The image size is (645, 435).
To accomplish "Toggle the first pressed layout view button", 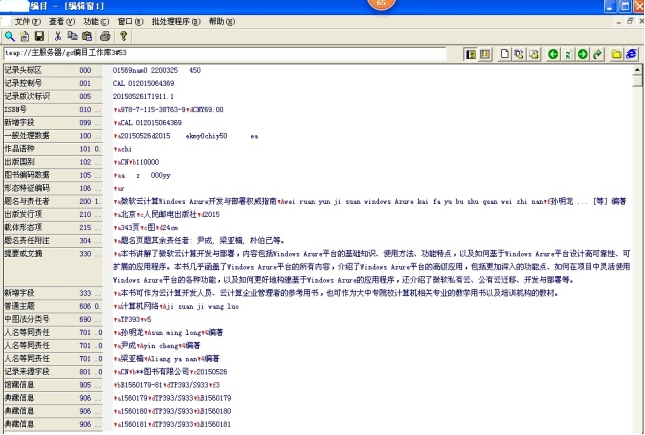I will click(467, 52).
